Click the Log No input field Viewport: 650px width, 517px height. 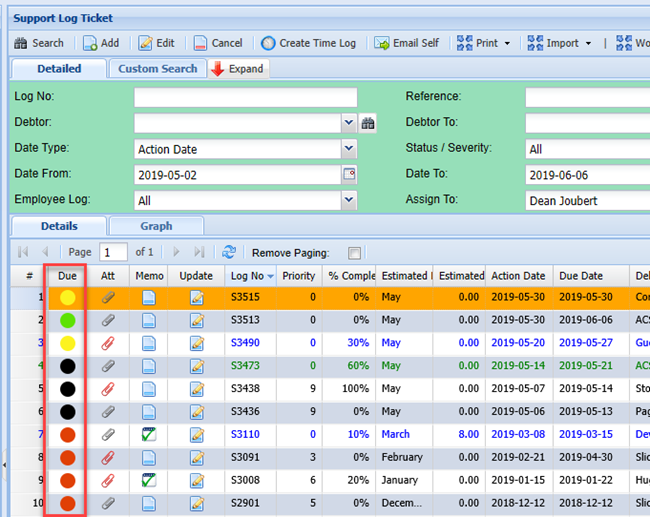(x=245, y=97)
